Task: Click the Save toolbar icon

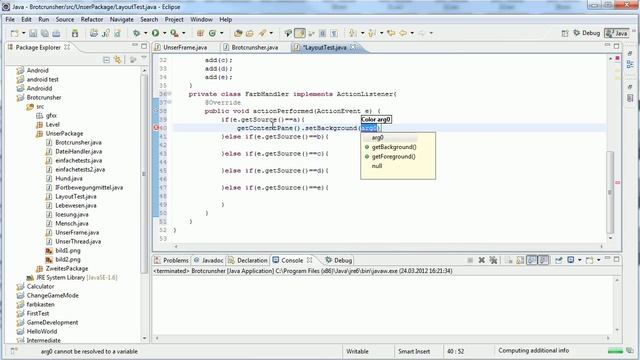Action: coord(33,33)
